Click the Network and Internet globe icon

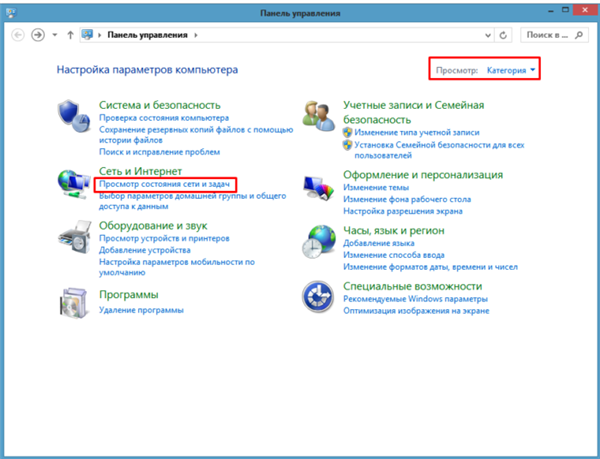click(73, 184)
